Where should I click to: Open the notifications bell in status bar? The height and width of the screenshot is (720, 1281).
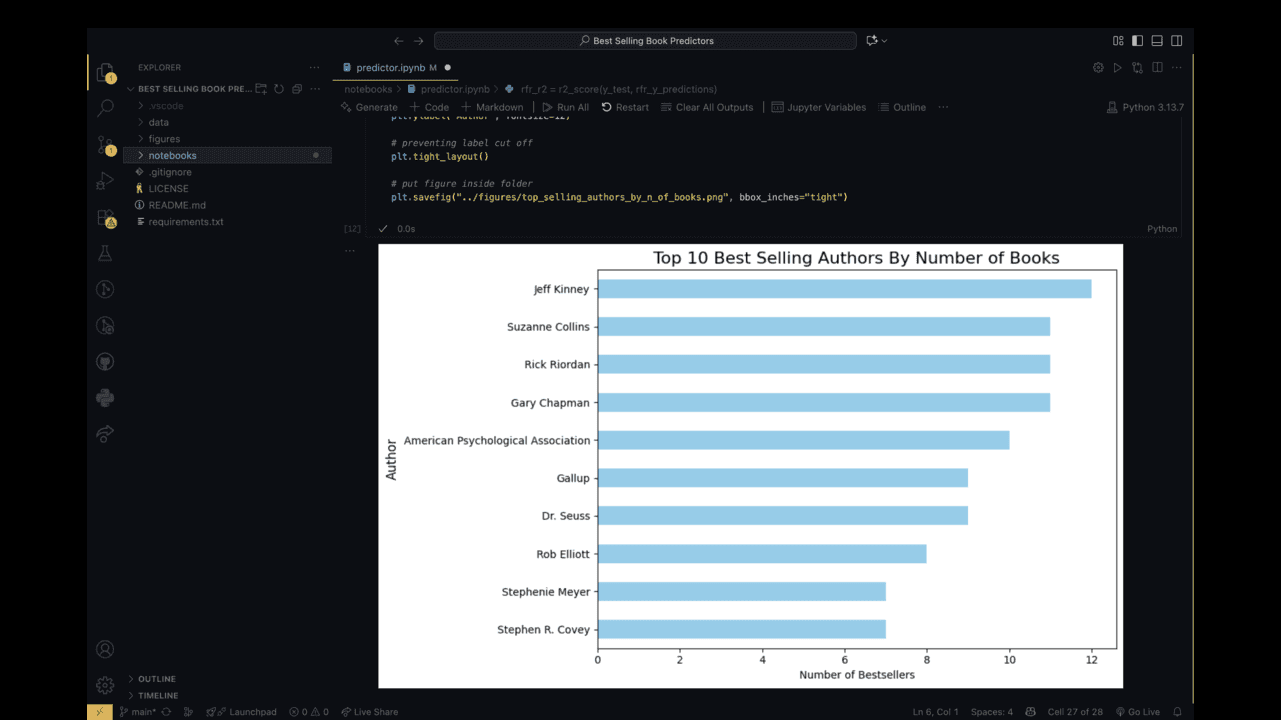tap(1177, 712)
